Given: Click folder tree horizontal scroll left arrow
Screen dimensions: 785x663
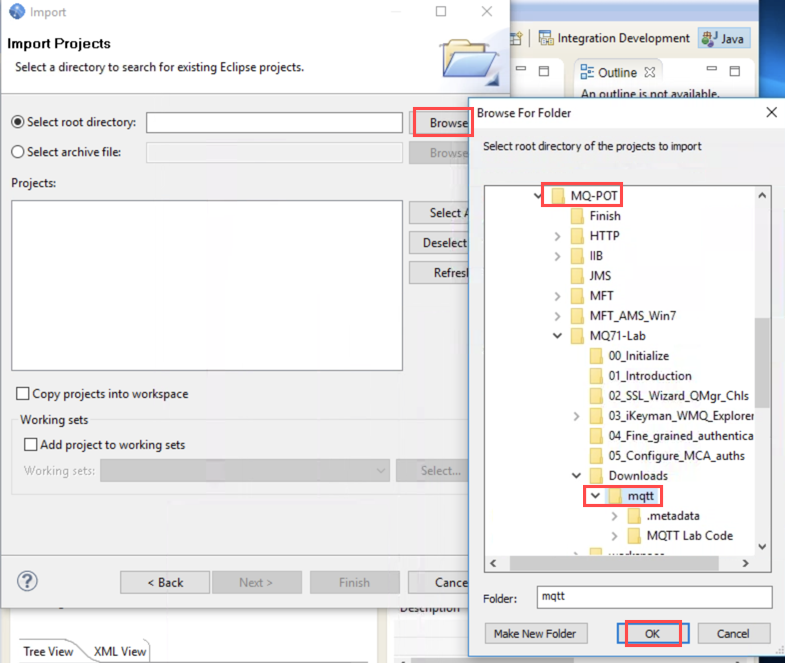Looking at the screenshot, I should [493, 563].
